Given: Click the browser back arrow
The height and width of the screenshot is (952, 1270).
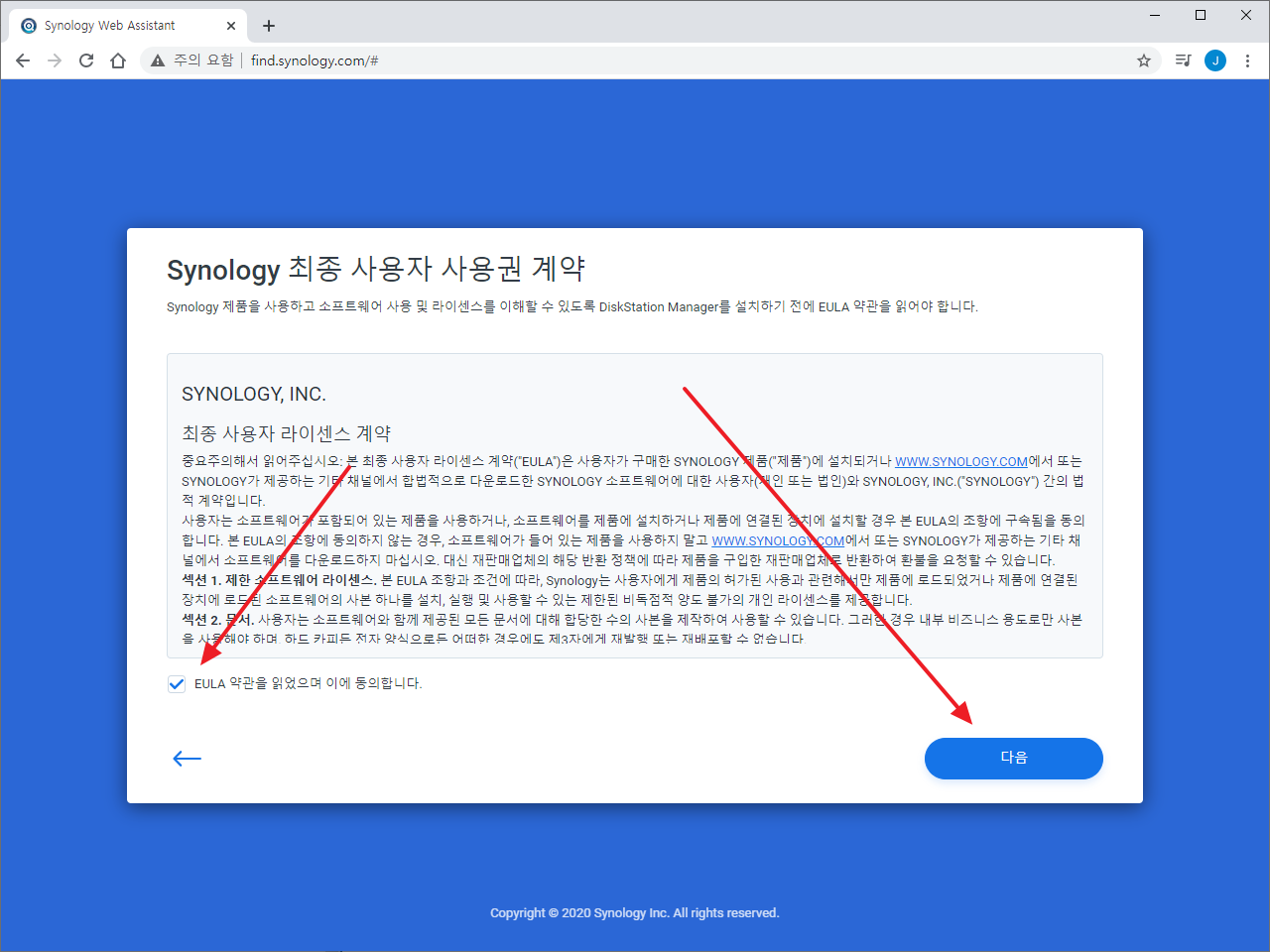Looking at the screenshot, I should (23, 60).
